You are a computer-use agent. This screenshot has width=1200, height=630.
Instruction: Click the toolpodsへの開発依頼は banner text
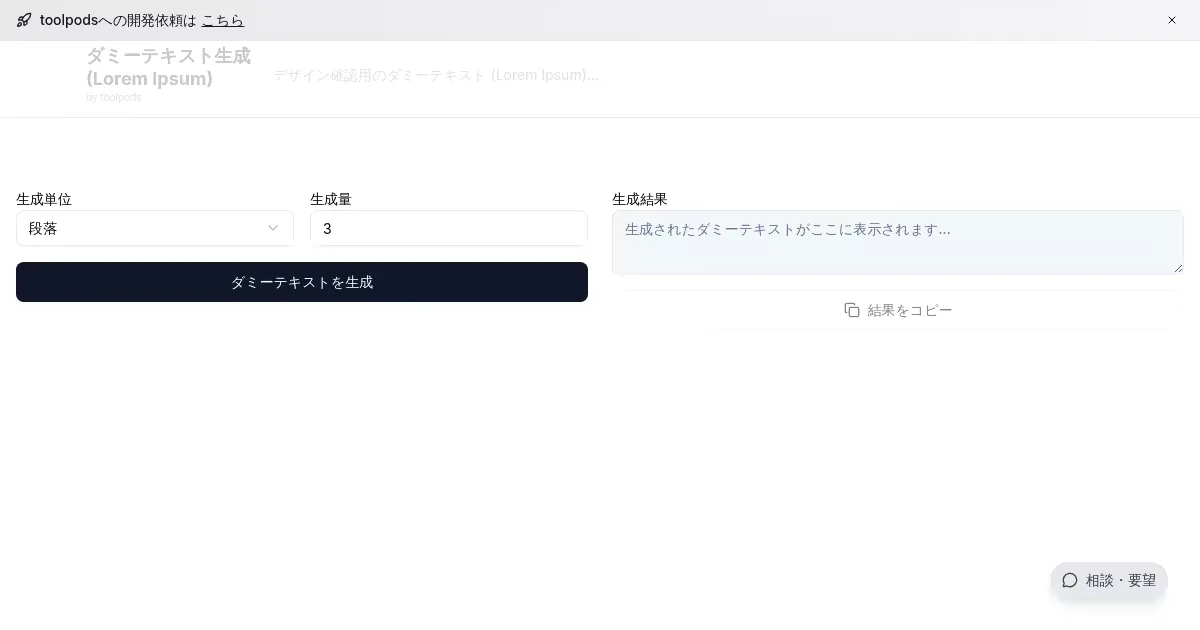point(118,20)
